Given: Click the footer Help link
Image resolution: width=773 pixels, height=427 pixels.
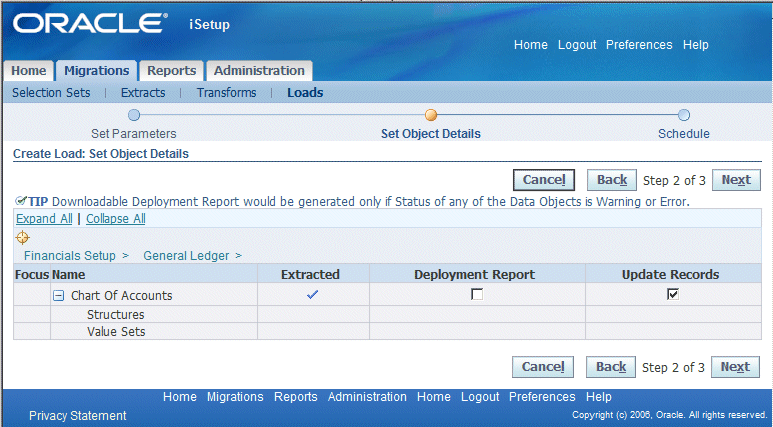Looking at the screenshot, I should click(x=598, y=397).
